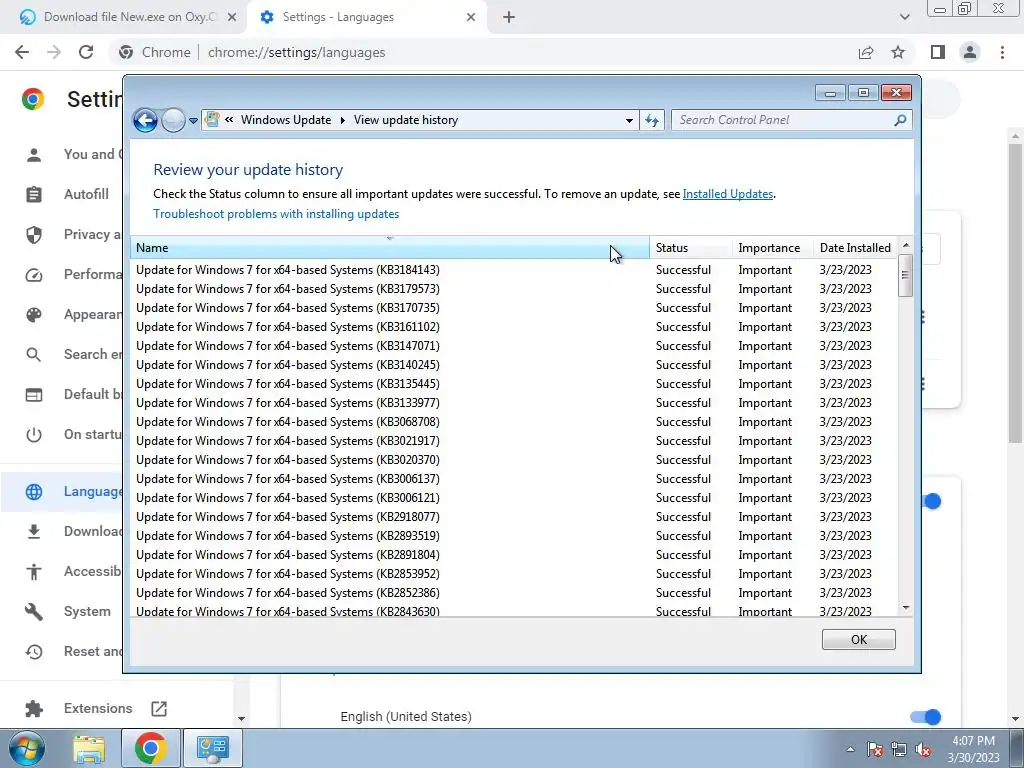
Task: Sort by the Date Installed column header
Action: (855, 248)
